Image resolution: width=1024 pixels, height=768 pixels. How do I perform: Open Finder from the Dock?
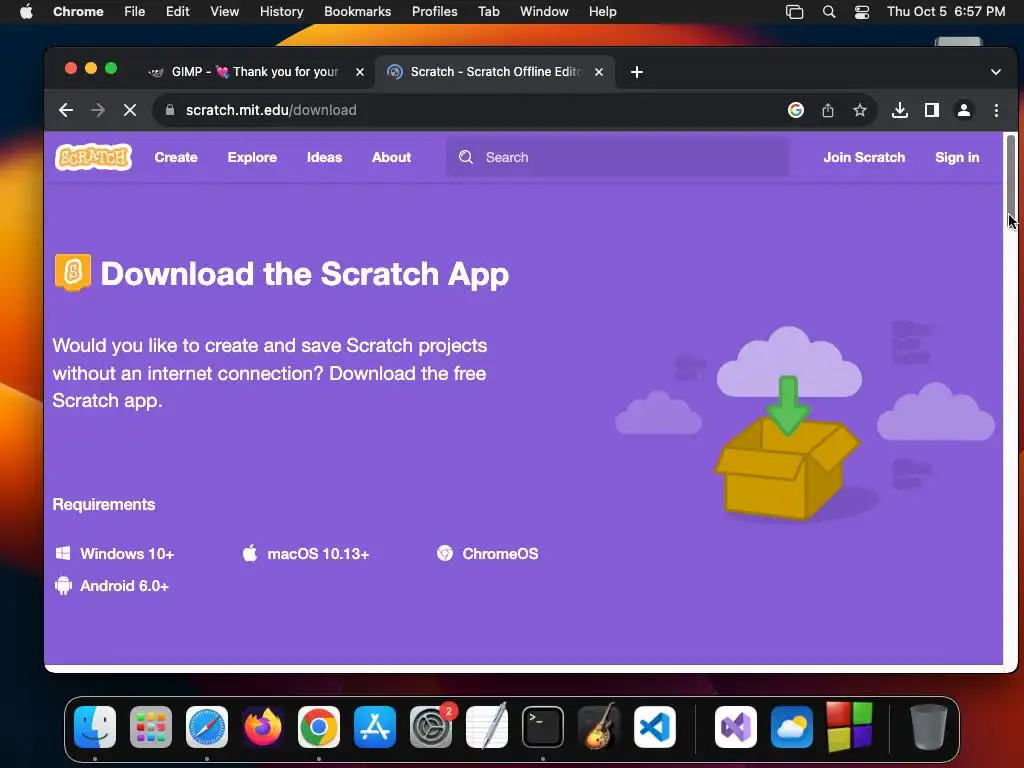tap(95, 727)
